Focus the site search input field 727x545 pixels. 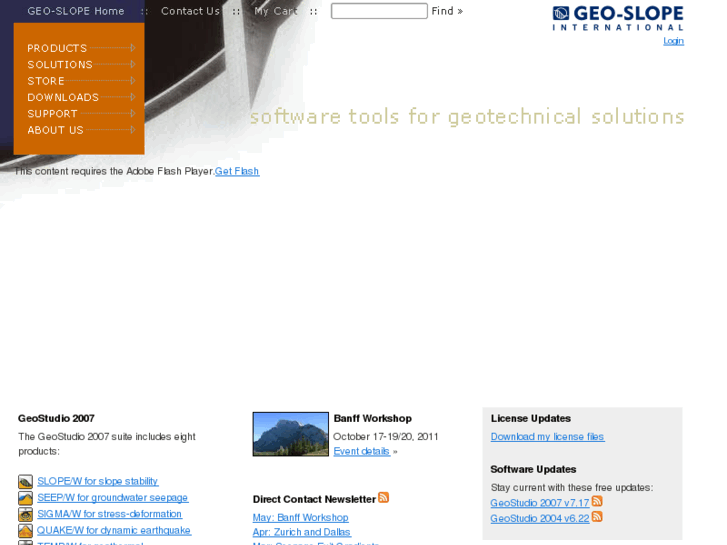[x=379, y=11]
